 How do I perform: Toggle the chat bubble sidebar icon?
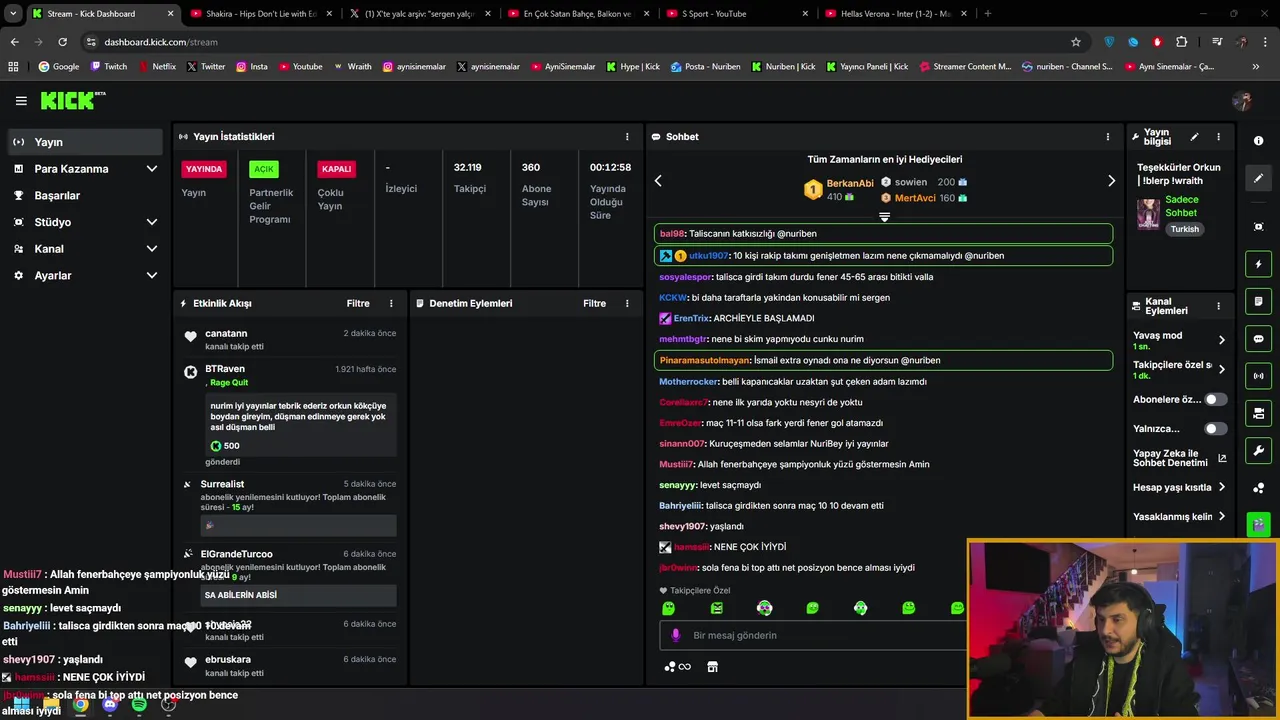[x=1259, y=339]
